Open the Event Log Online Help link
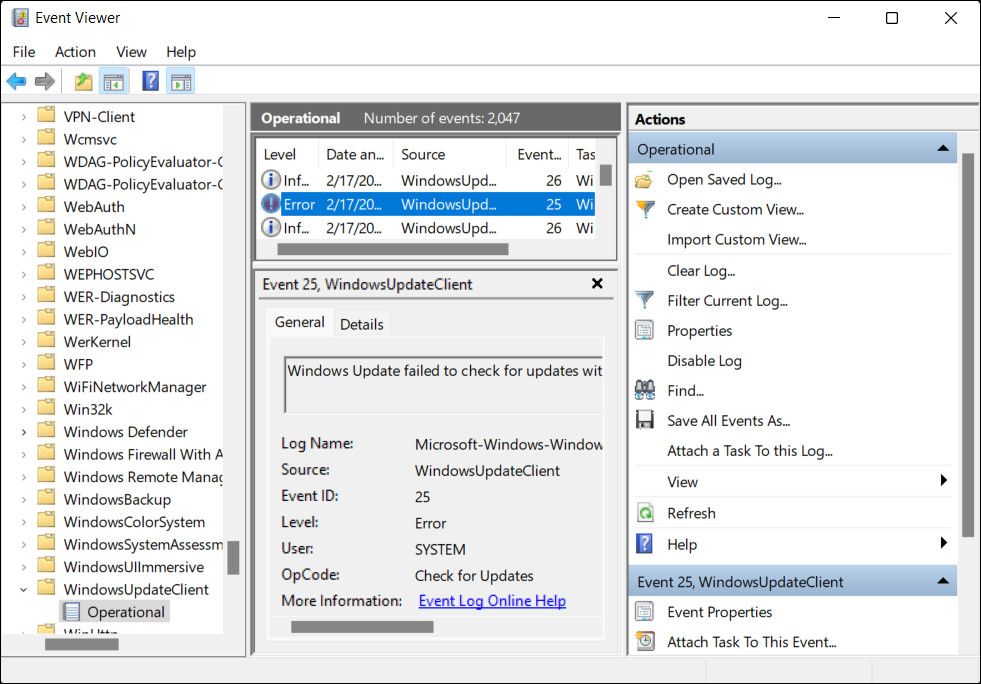Screen dimensions: 981x684 tap(492, 601)
